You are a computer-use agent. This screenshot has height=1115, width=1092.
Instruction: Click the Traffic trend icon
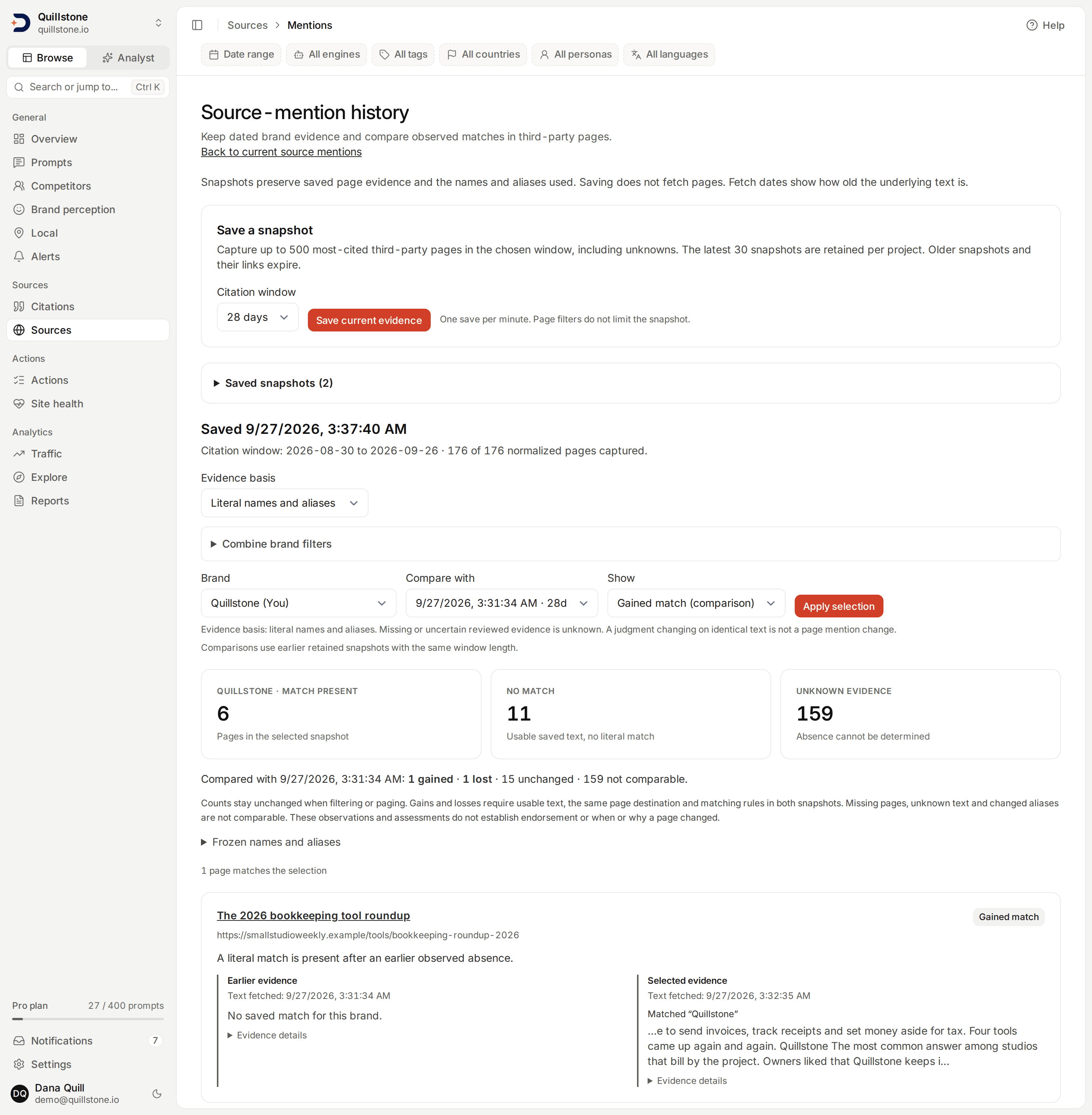click(x=19, y=454)
